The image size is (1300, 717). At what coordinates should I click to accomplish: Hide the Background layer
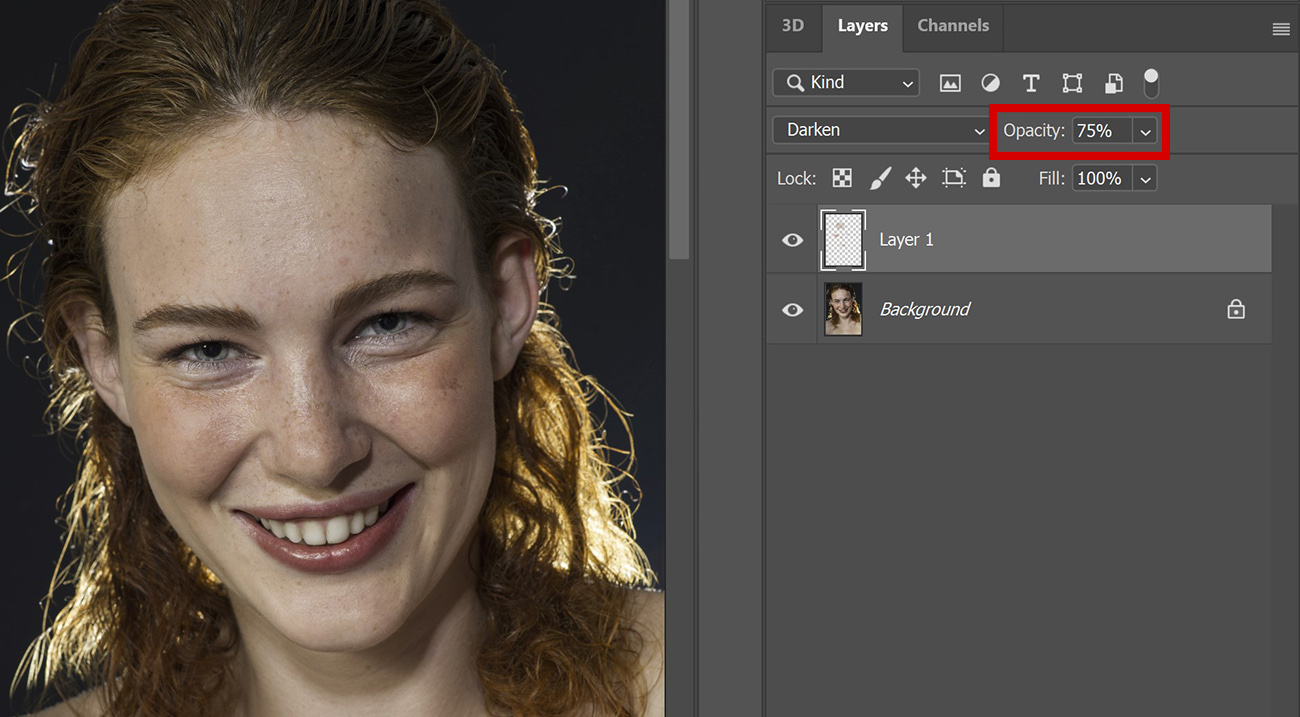click(792, 309)
